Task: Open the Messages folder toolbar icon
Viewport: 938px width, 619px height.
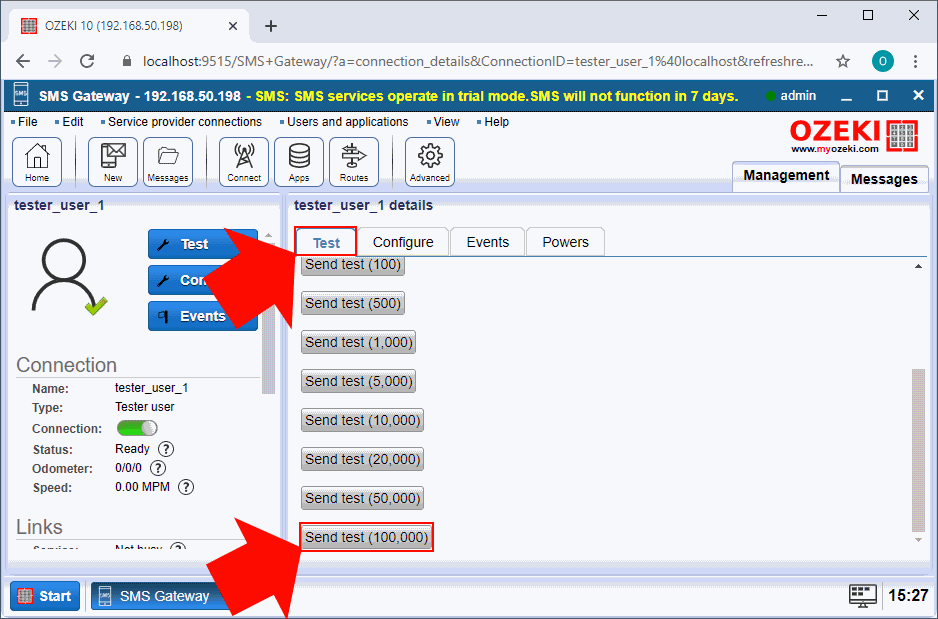Action: click(x=168, y=161)
